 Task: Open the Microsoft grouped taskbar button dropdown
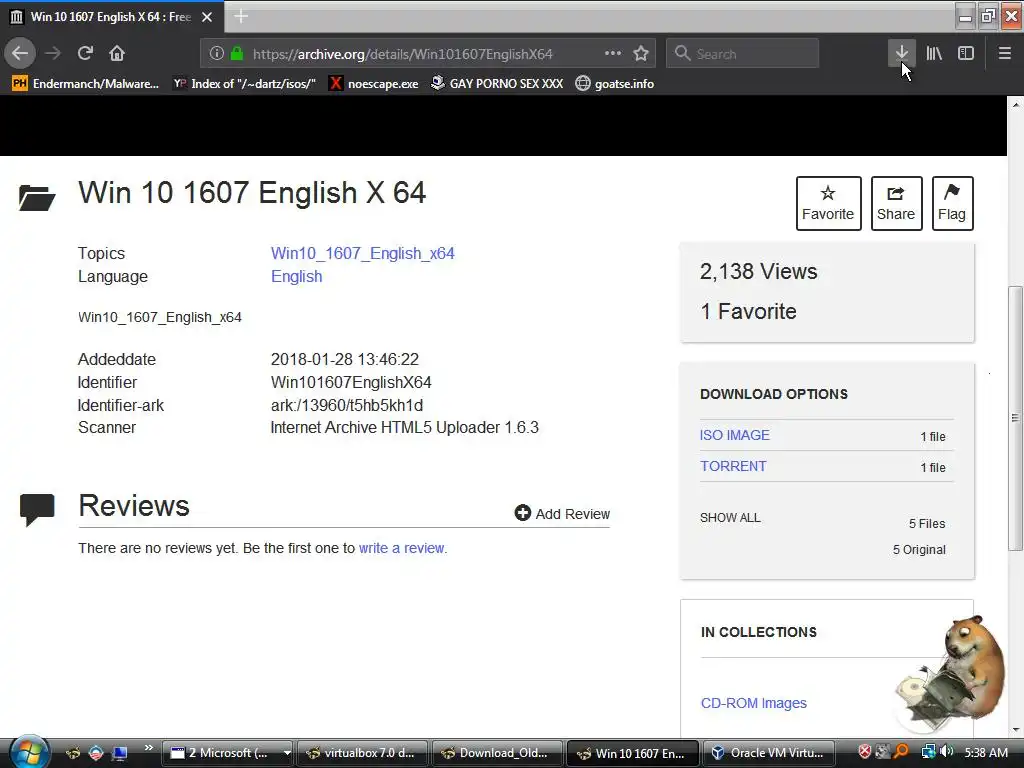[x=287, y=753]
